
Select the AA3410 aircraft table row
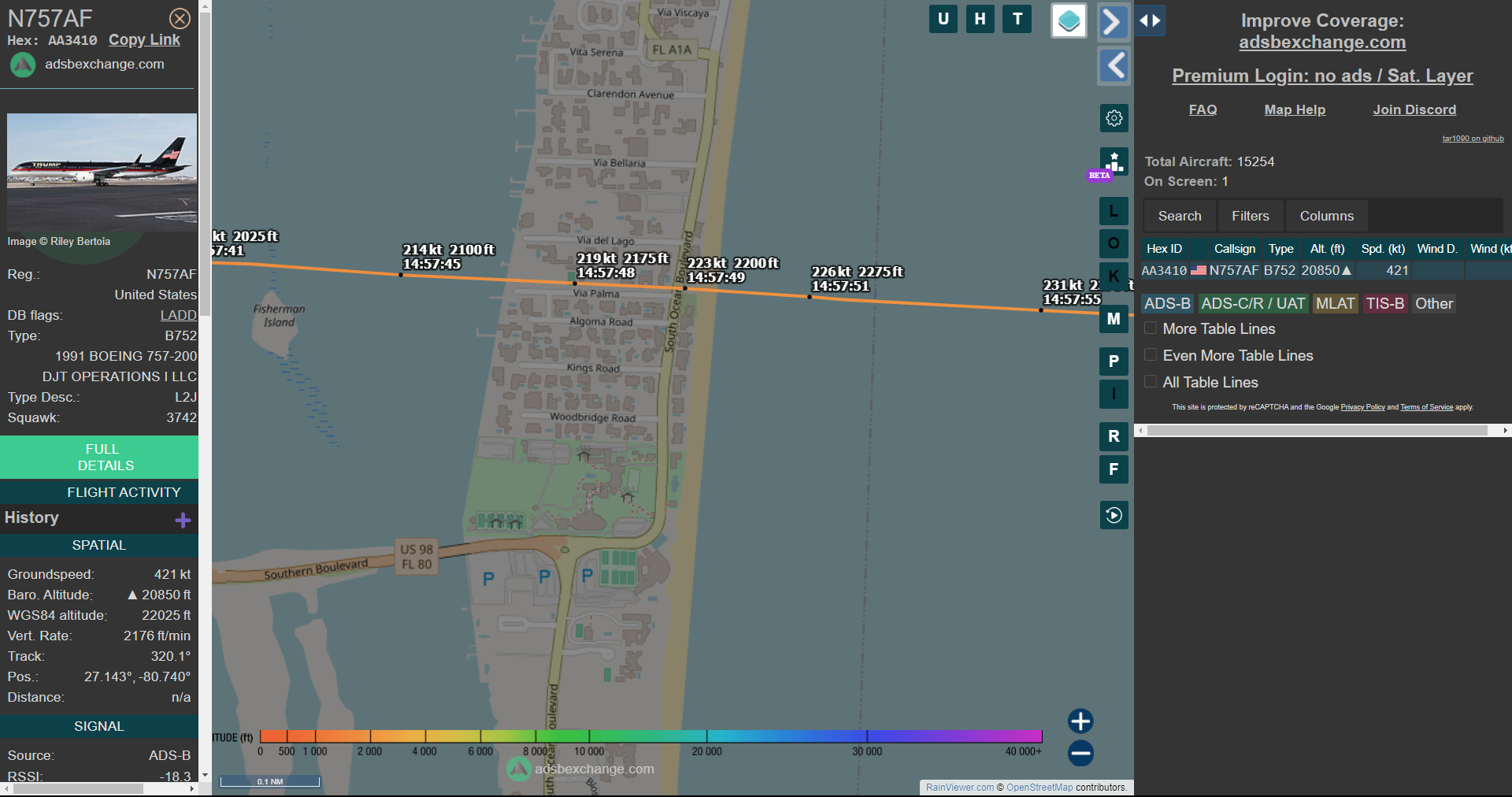click(x=1326, y=270)
